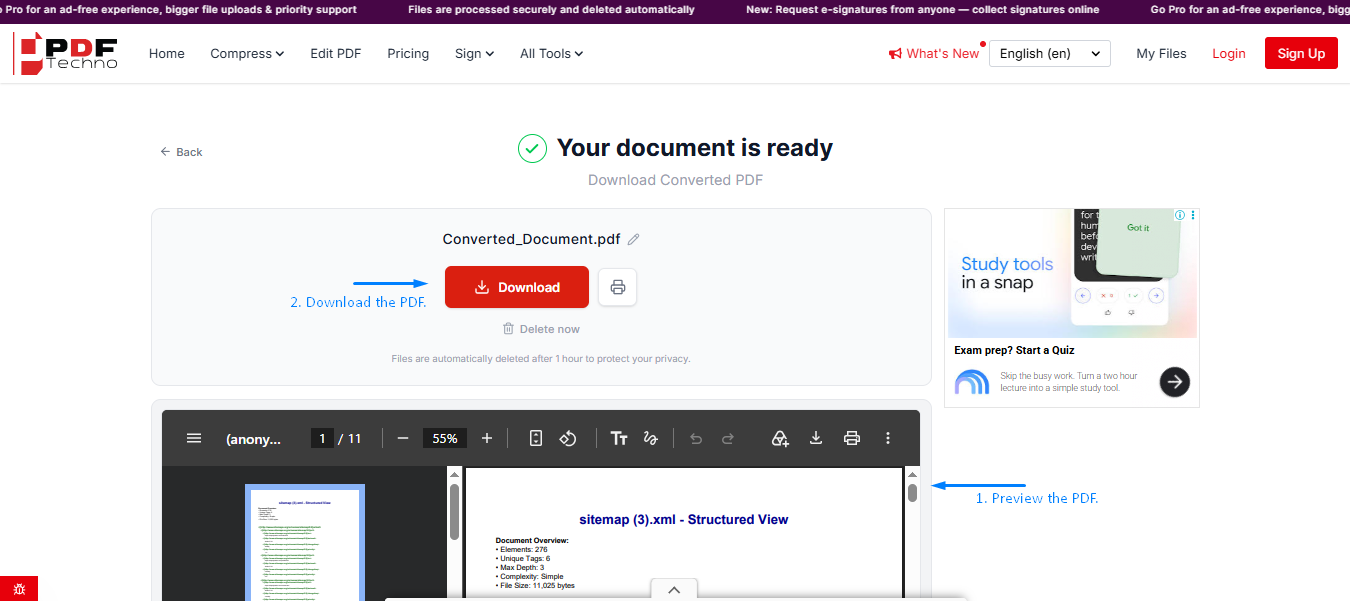Click the save to Drive icon

pos(780,438)
